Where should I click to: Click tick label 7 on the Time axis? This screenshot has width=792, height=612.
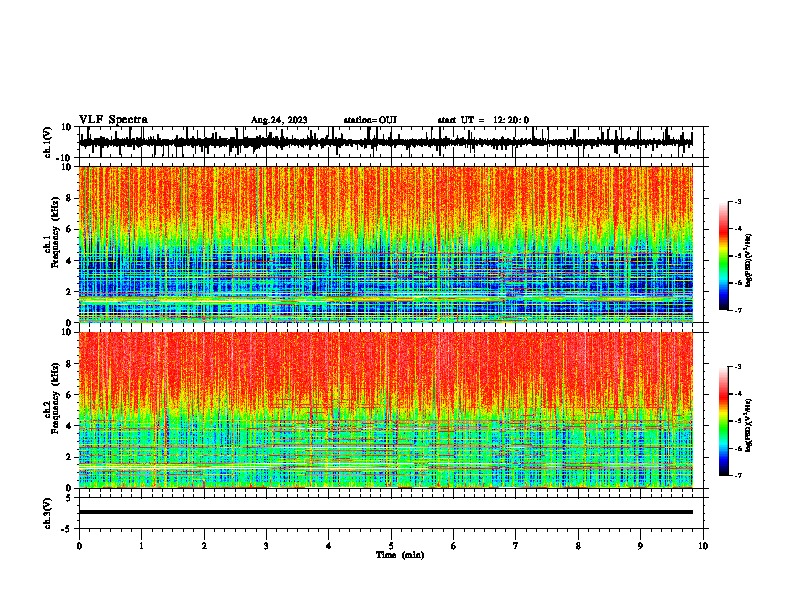point(516,546)
